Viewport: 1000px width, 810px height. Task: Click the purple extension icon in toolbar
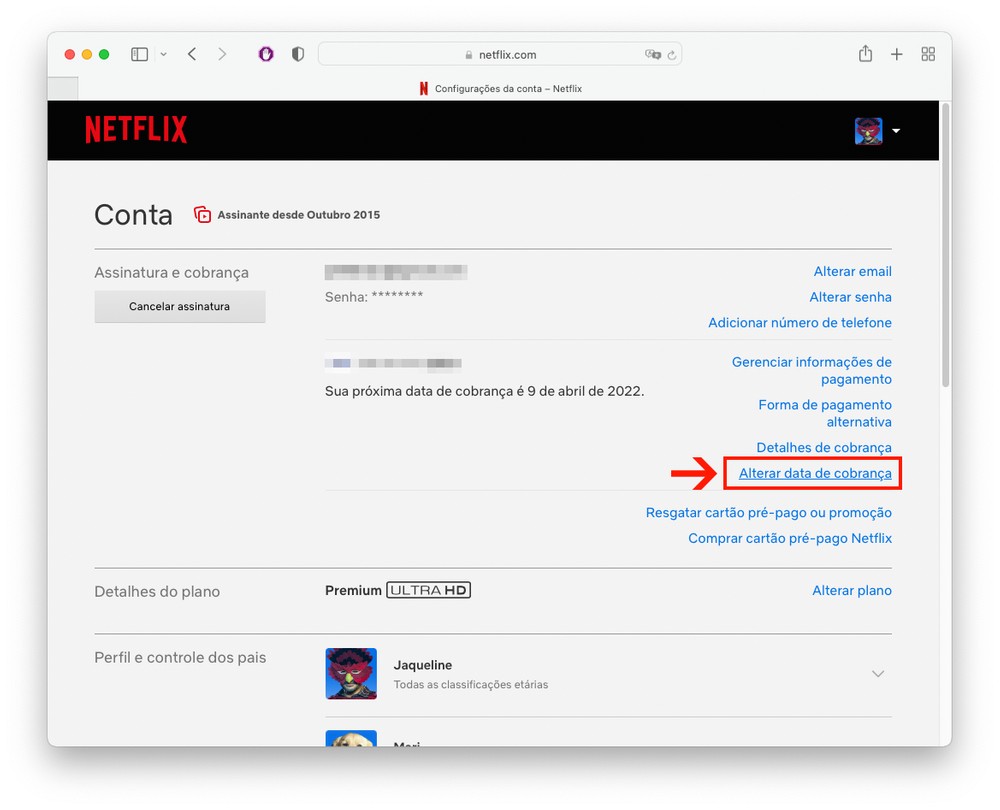point(266,54)
